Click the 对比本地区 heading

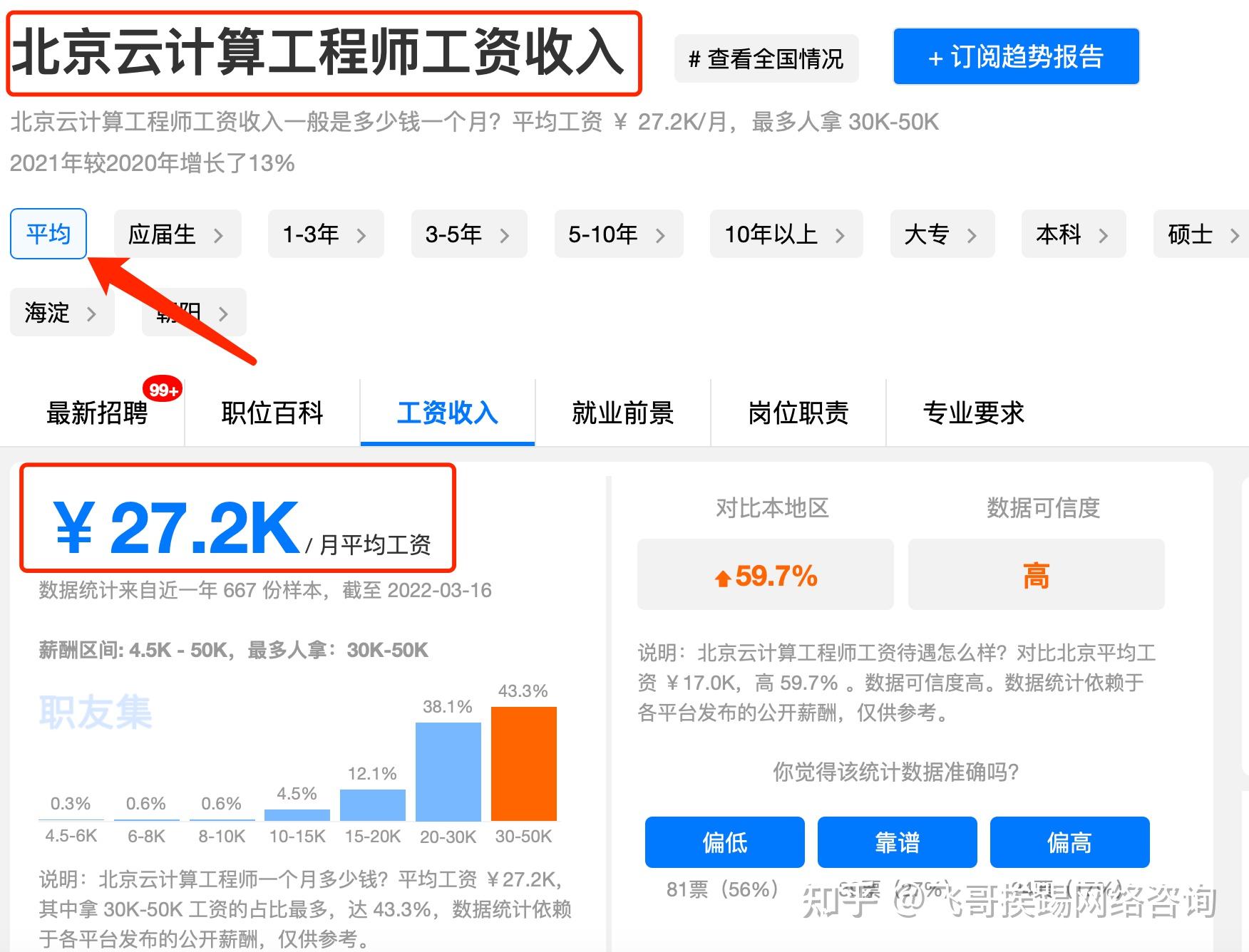tap(773, 507)
